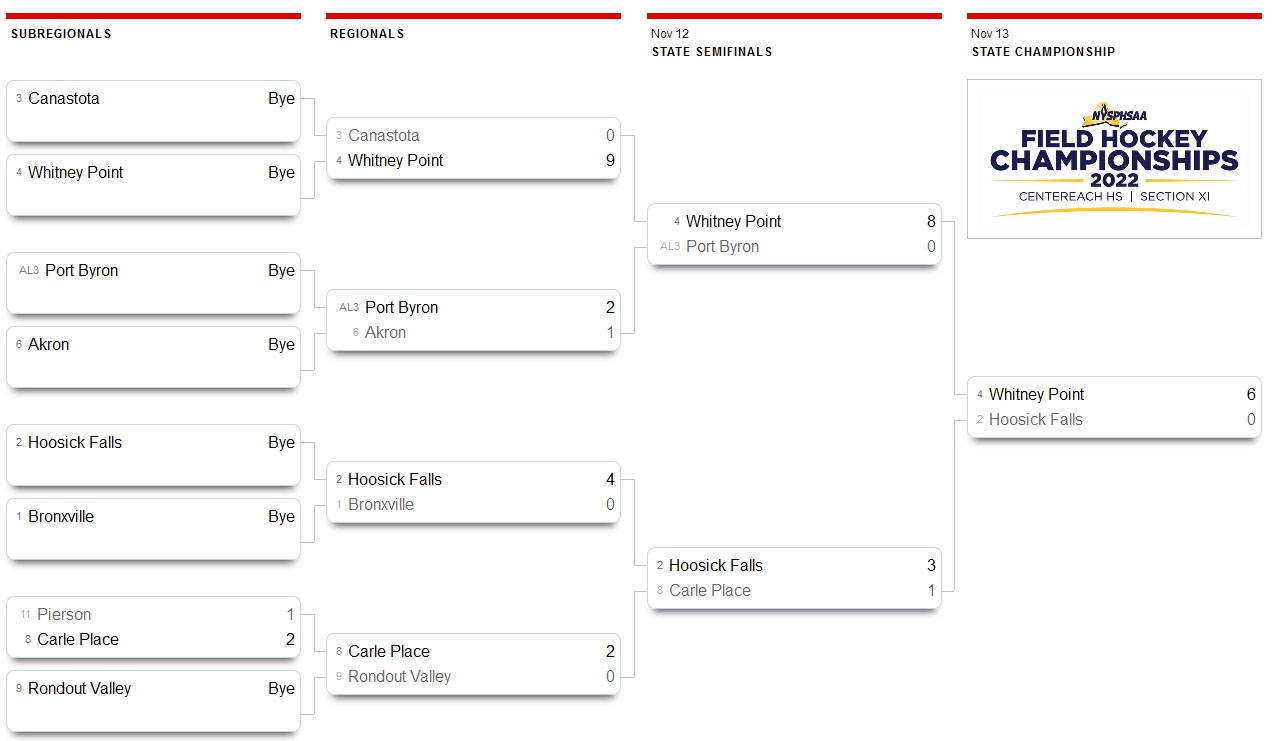The height and width of the screenshot is (741, 1274).
Task: Open the Pierson vs Carle Place subregional game
Action: [153, 627]
